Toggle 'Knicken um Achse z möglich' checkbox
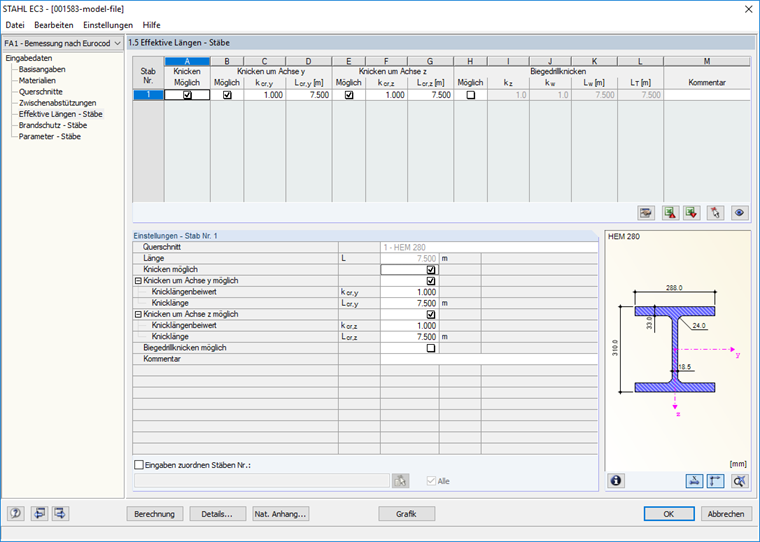760x542 pixels. point(431,314)
